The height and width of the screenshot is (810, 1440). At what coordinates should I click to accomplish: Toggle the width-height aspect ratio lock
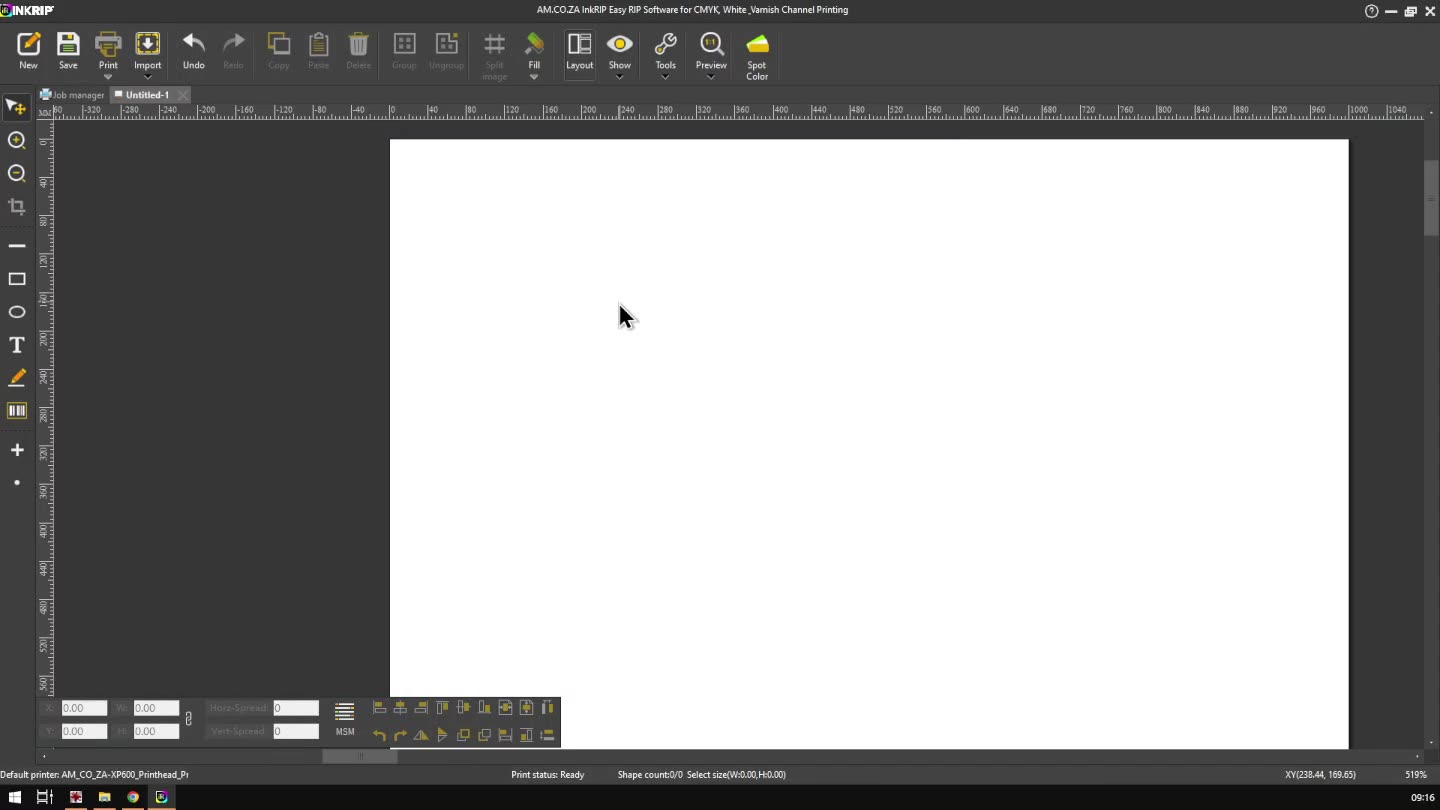(188, 719)
